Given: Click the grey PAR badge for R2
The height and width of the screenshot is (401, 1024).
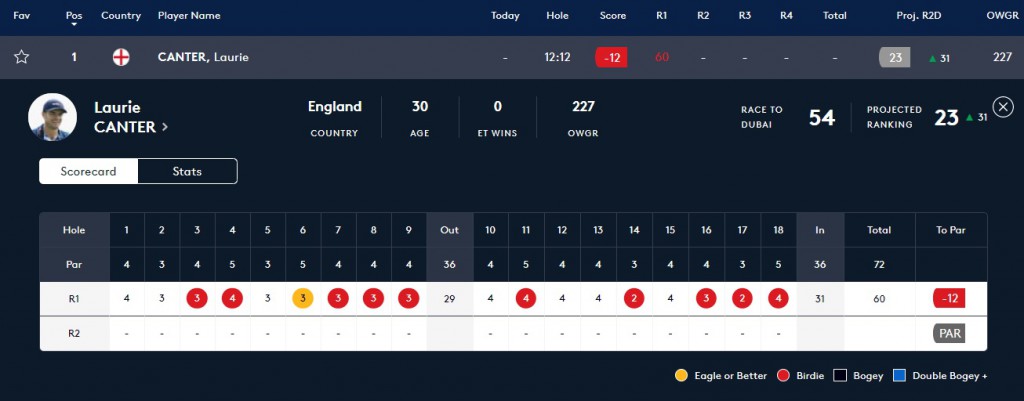Looking at the screenshot, I should 950,333.
